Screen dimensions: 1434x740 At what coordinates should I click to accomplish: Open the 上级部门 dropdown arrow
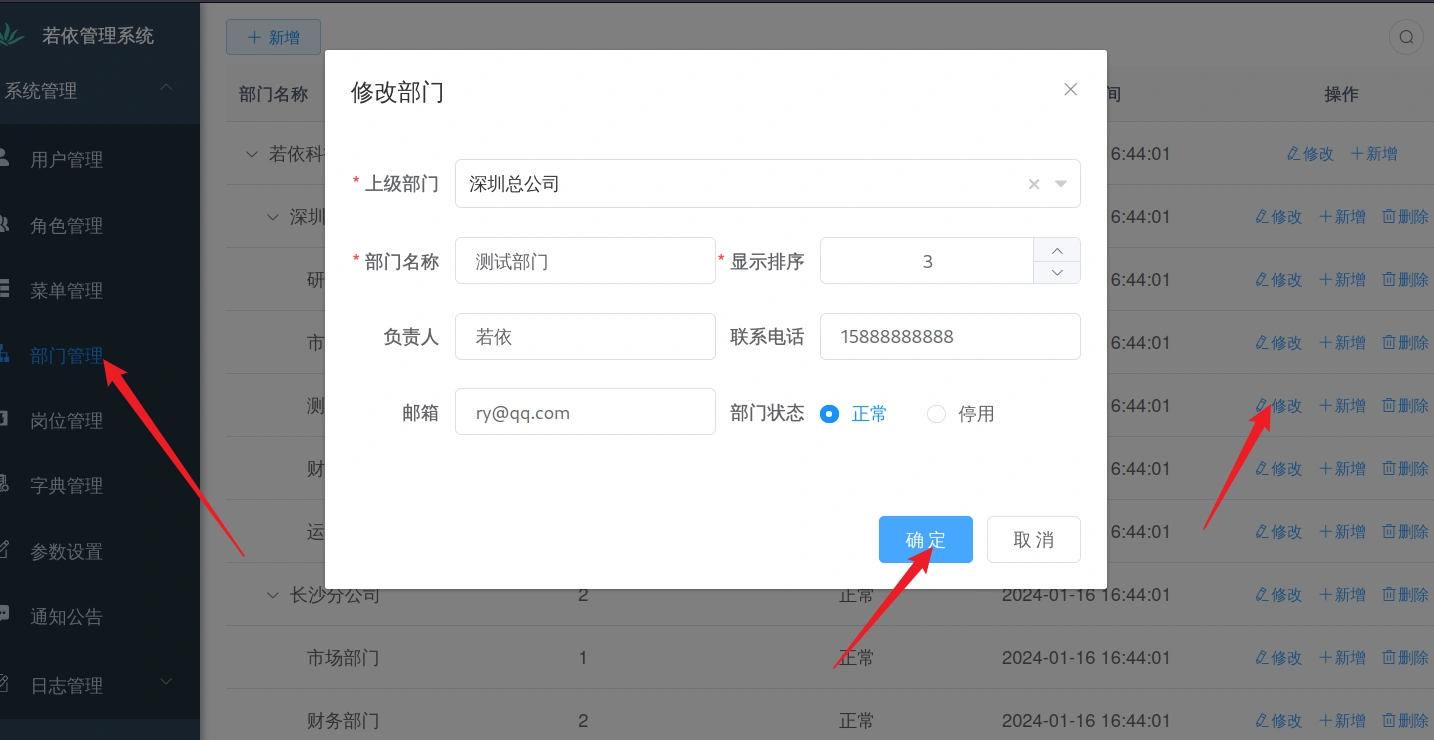click(1060, 184)
